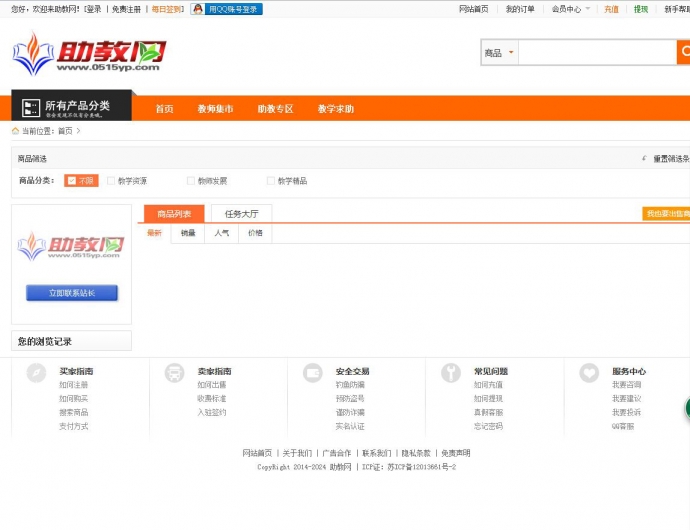Click 立即联系站长 blue button
Viewport: 690px width, 530px height.
pyautogui.click(x=72, y=293)
